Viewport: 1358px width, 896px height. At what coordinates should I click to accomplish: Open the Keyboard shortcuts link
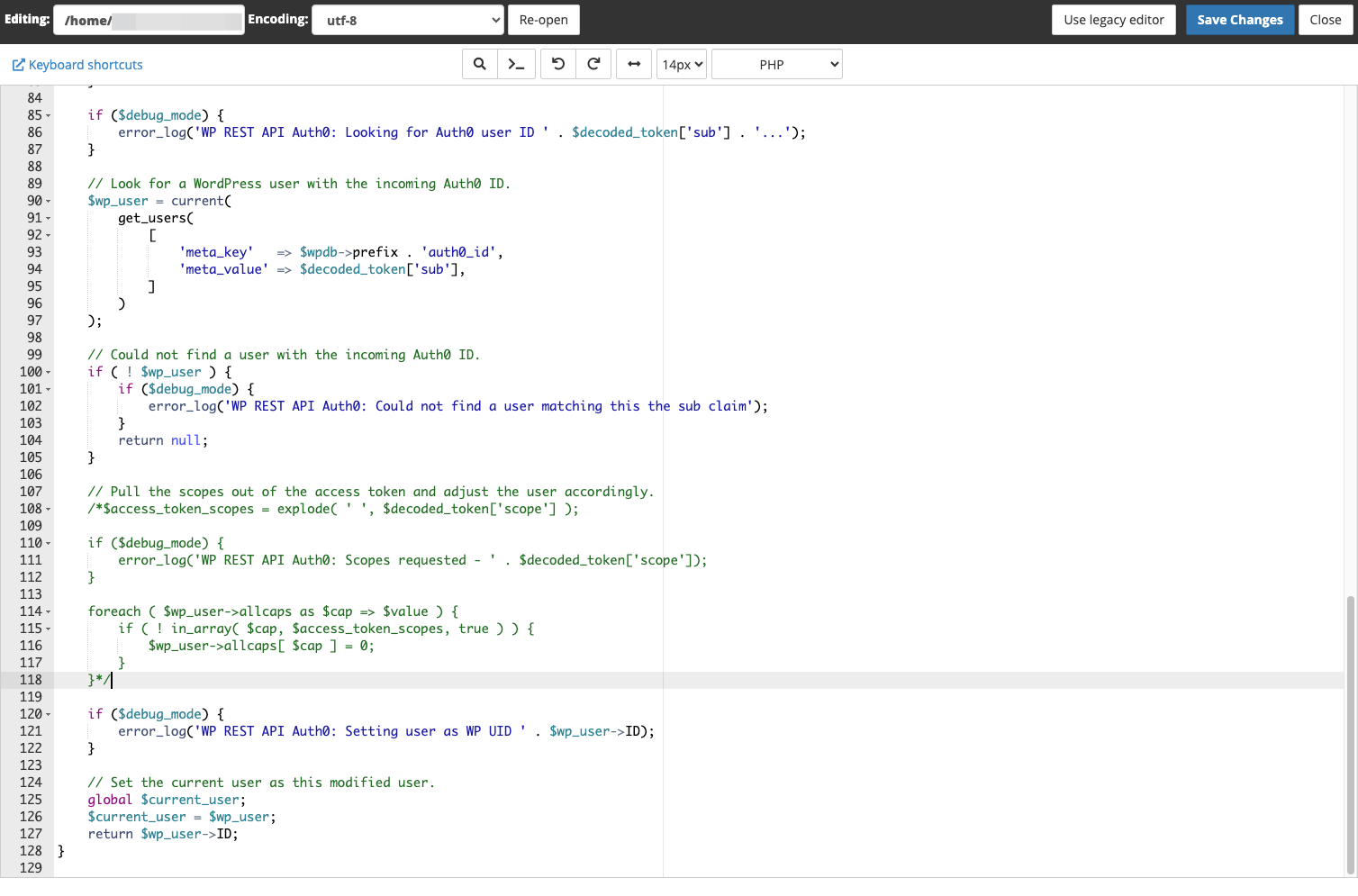77,65
